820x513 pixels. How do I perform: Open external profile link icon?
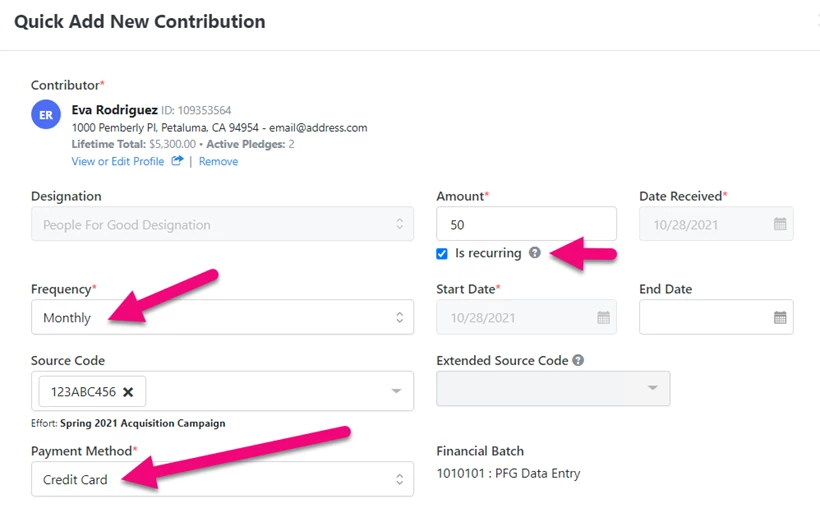(x=177, y=161)
